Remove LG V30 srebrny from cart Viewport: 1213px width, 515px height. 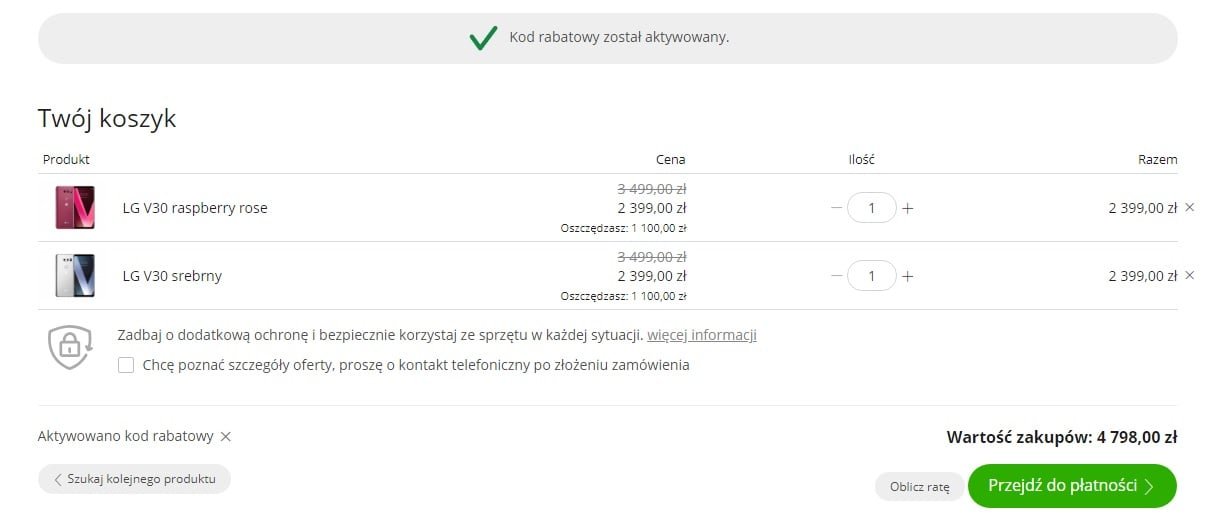point(1189,275)
